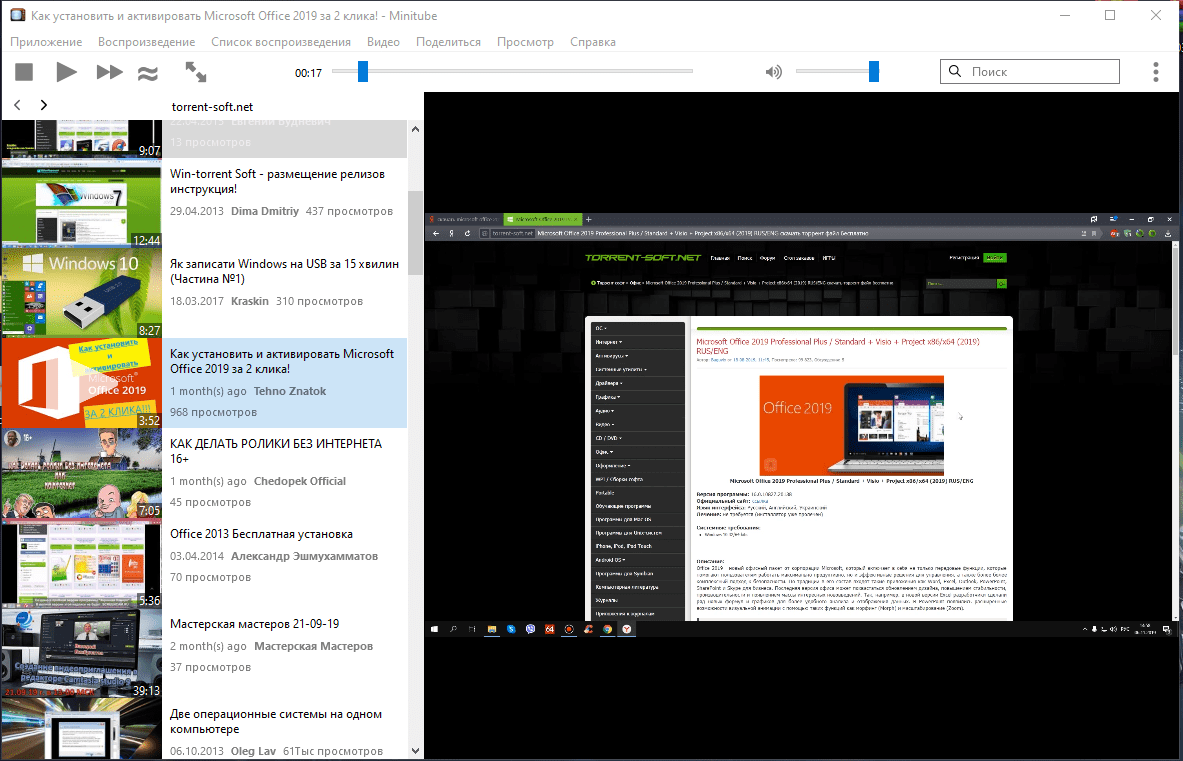Select the 7:05 cartoon video thumbnail
The image size is (1183, 761).
81,473
